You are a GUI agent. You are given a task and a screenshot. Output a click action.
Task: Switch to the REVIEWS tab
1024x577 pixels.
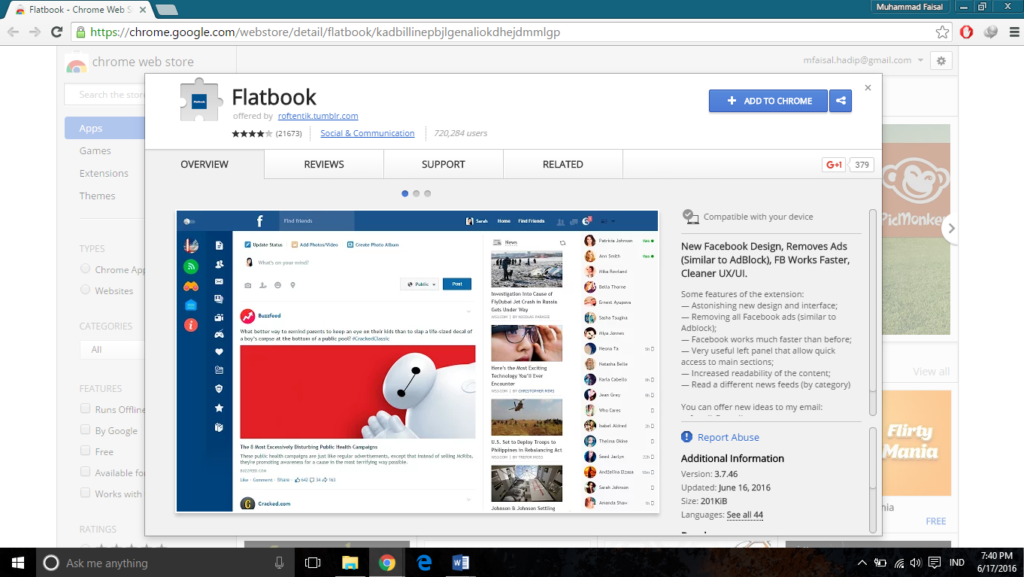[x=323, y=163]
